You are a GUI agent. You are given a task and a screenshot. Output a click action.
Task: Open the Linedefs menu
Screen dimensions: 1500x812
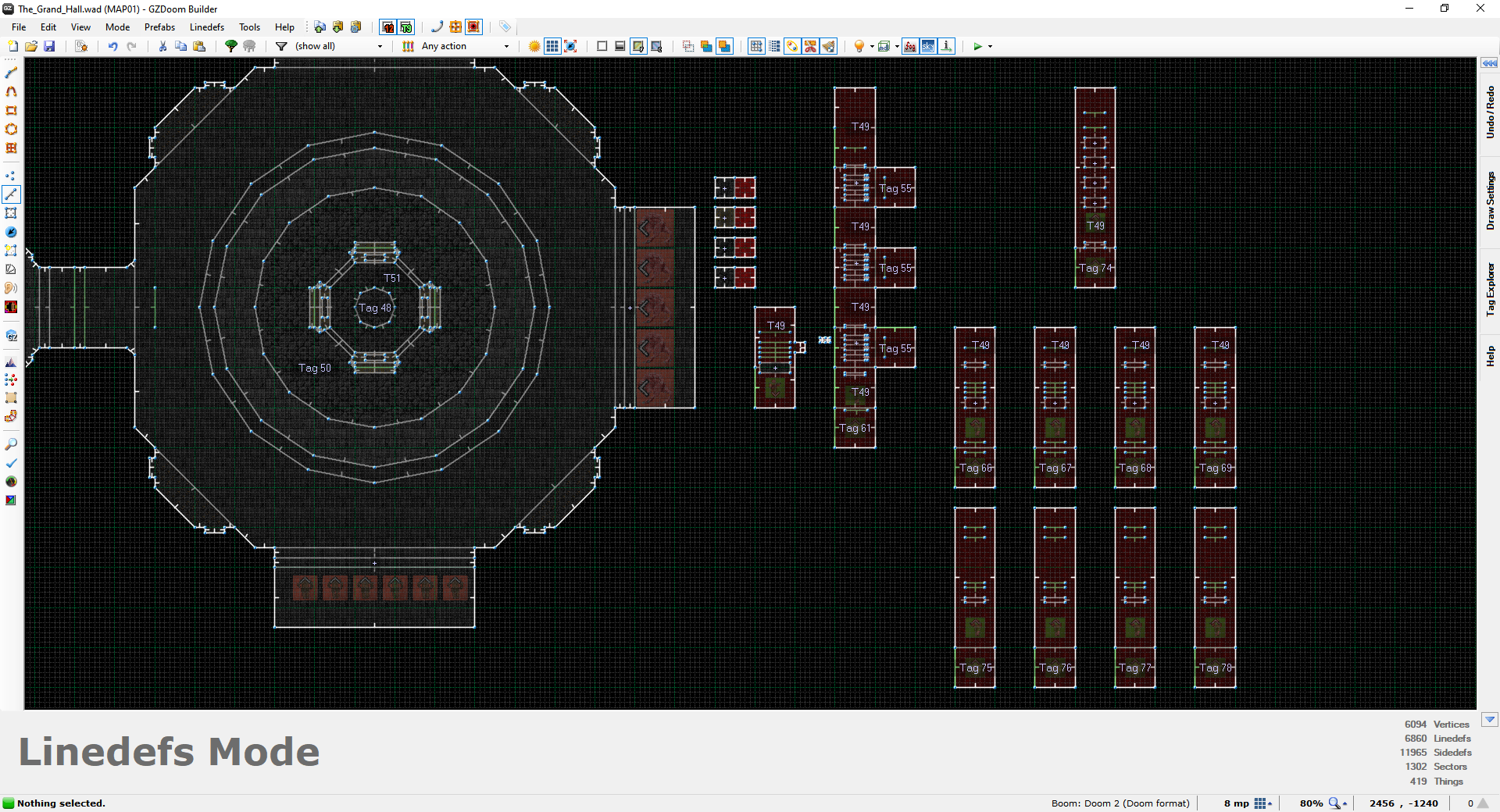point(206,27)
